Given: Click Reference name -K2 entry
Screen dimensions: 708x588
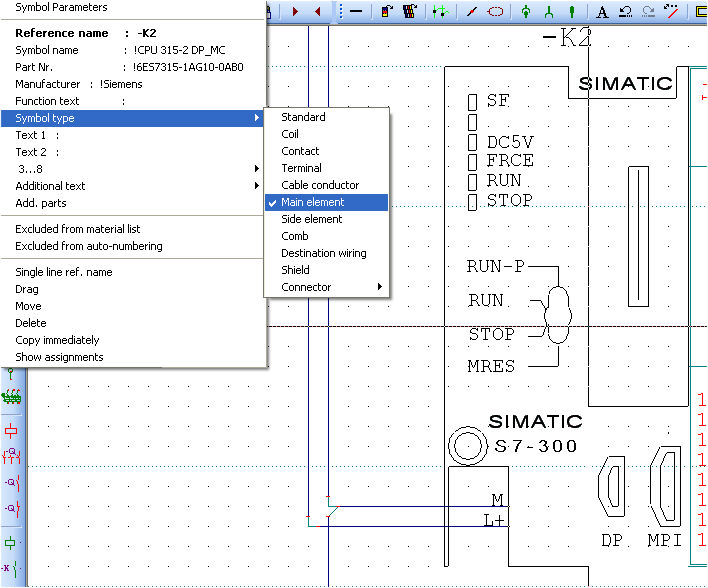Looking at the screenshot, I should pyautogui.click(x=132, y=33).
